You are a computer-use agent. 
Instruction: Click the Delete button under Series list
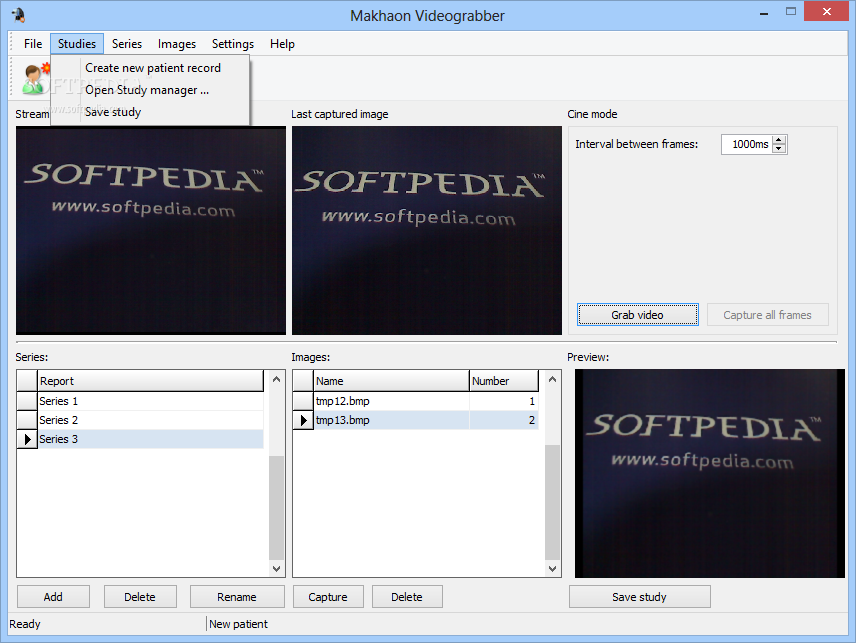140,597
